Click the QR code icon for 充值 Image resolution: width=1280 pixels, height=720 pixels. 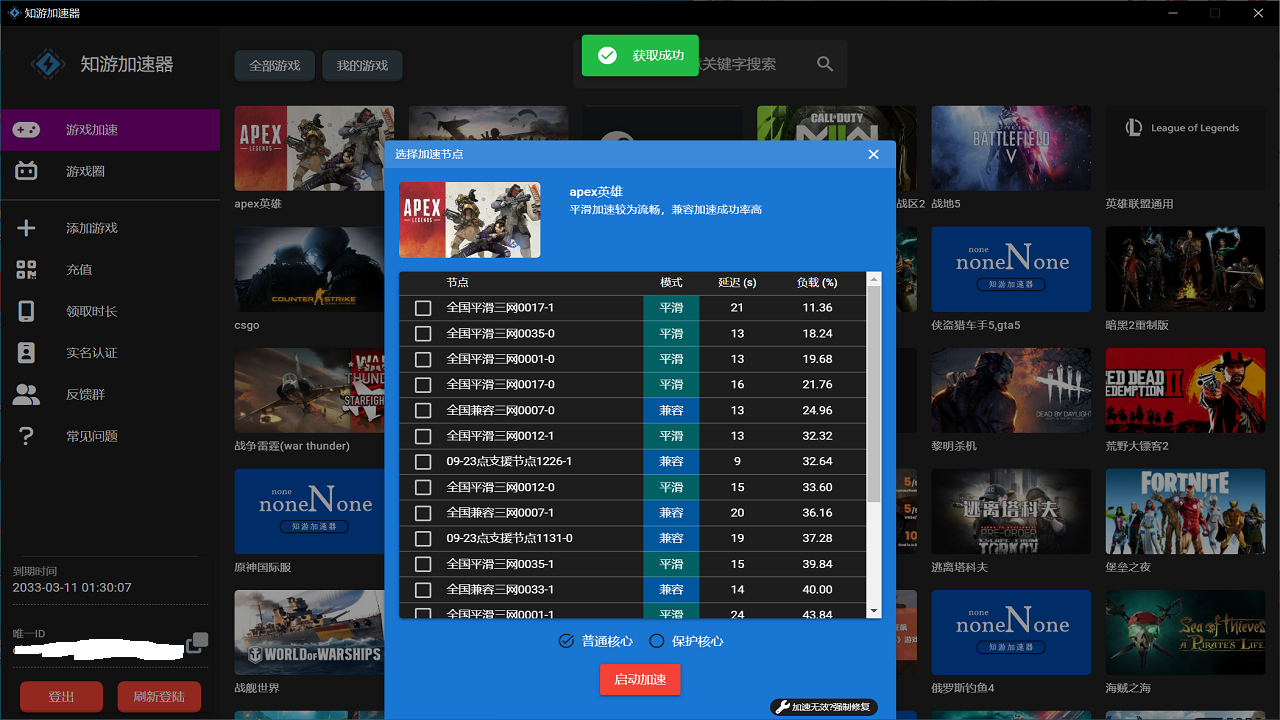(26, 270)
